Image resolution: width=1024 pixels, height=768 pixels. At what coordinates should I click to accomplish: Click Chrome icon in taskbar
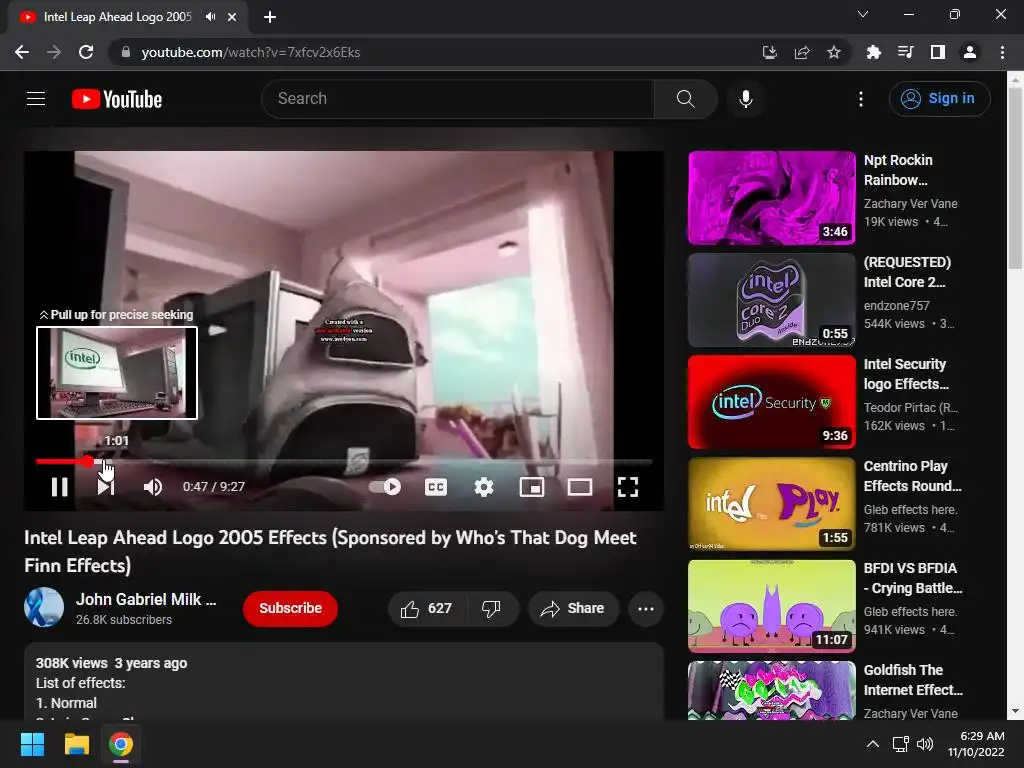pyautogui.click(x=121, y=744)
